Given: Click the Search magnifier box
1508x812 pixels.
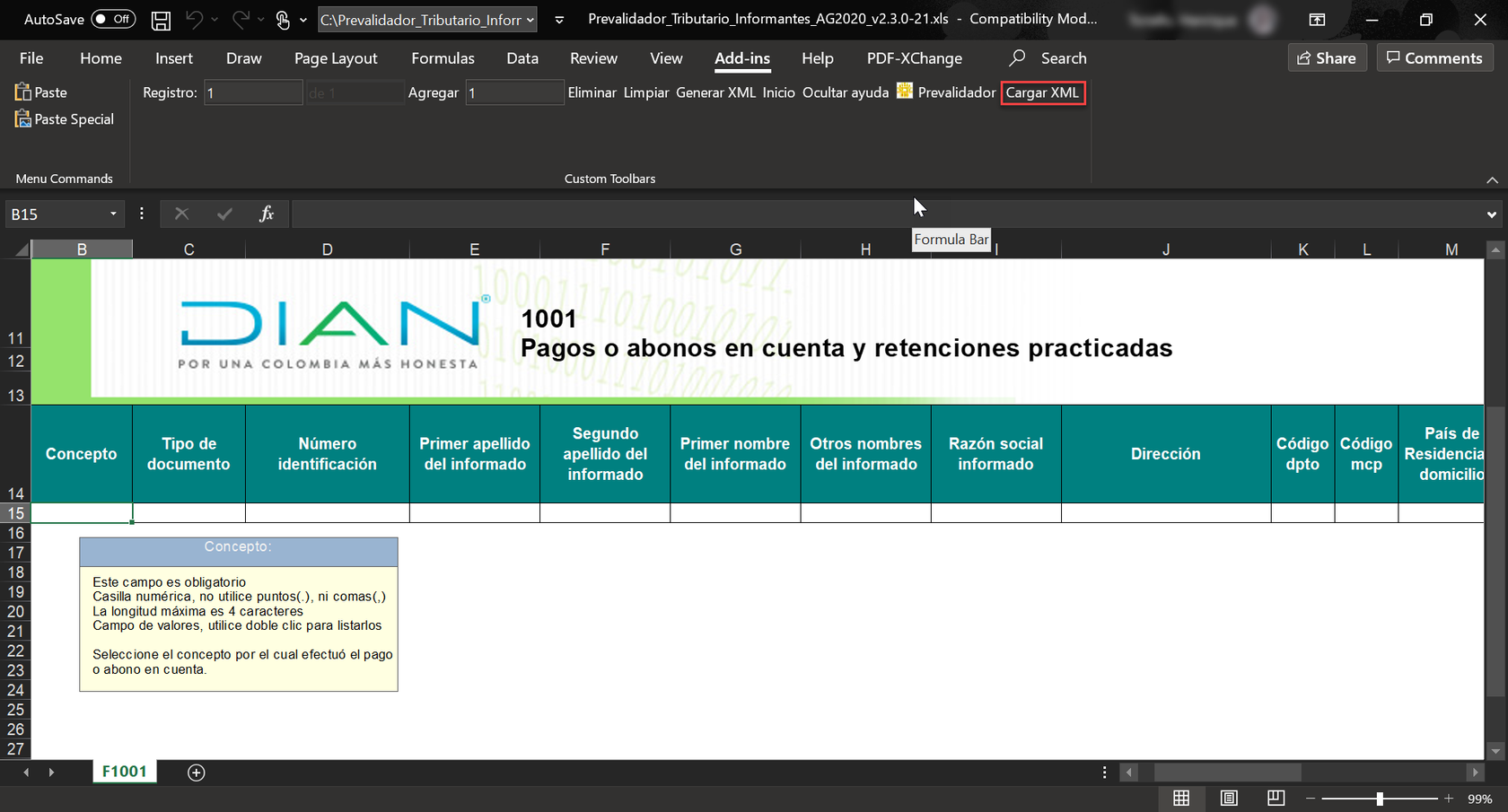Looking at the screenshot, I should (1048, 58).
